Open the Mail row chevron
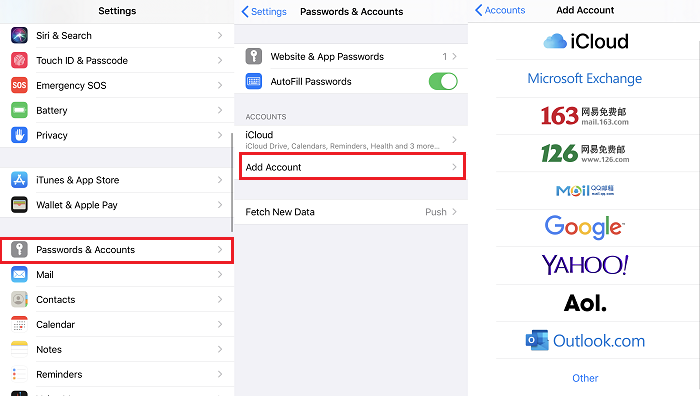The image size is (700, 396). [220, 275]
